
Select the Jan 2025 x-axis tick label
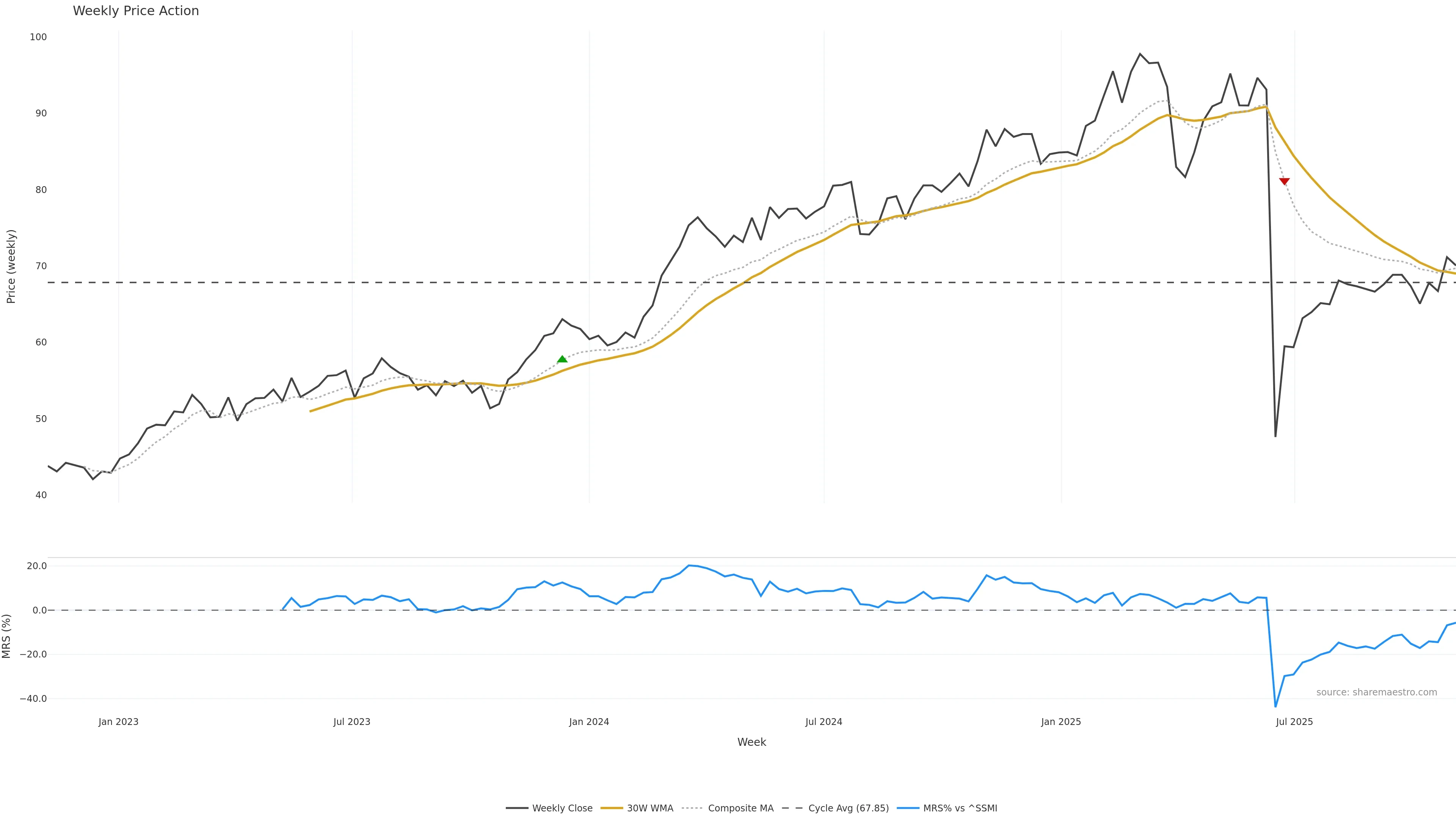[x=1061, y=722]
